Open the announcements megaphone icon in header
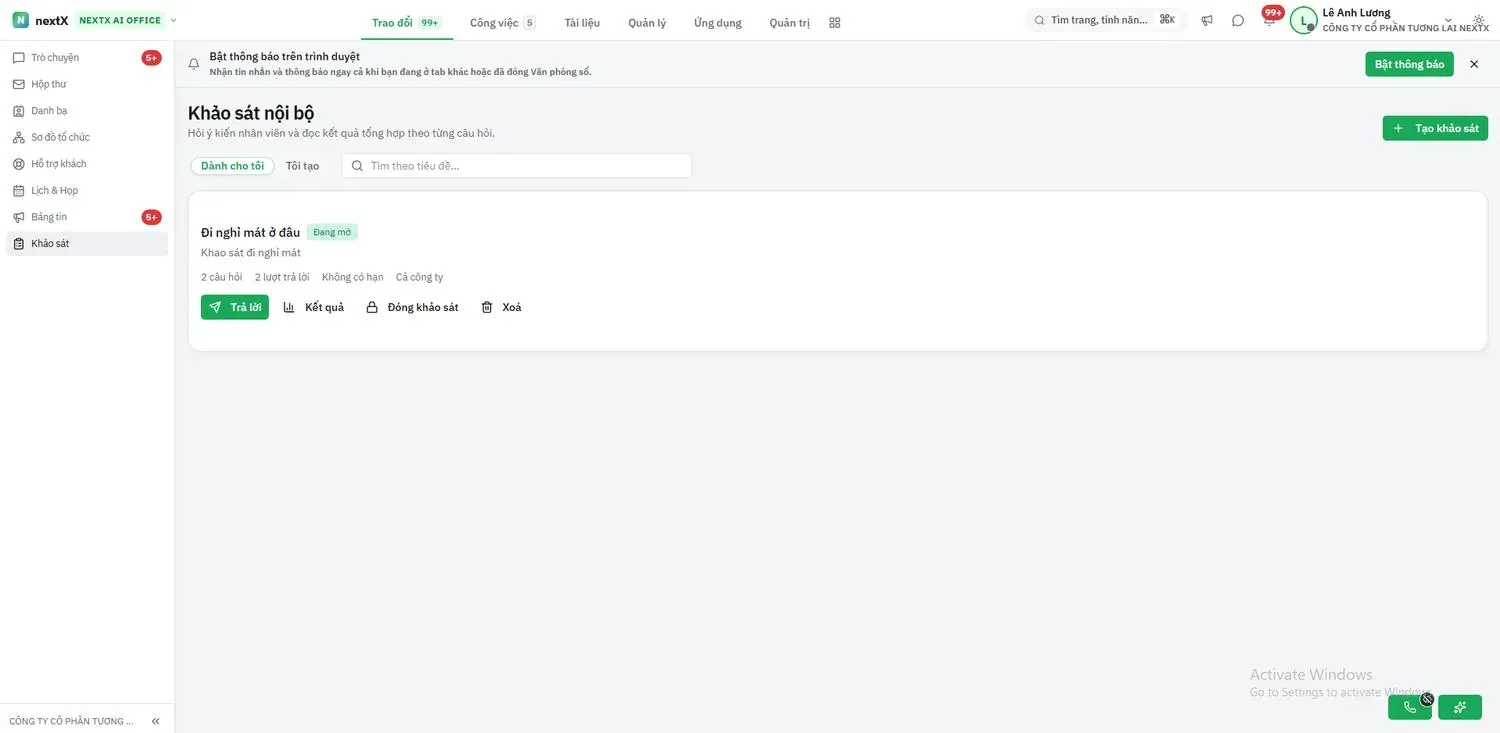 coord(1207,20)
